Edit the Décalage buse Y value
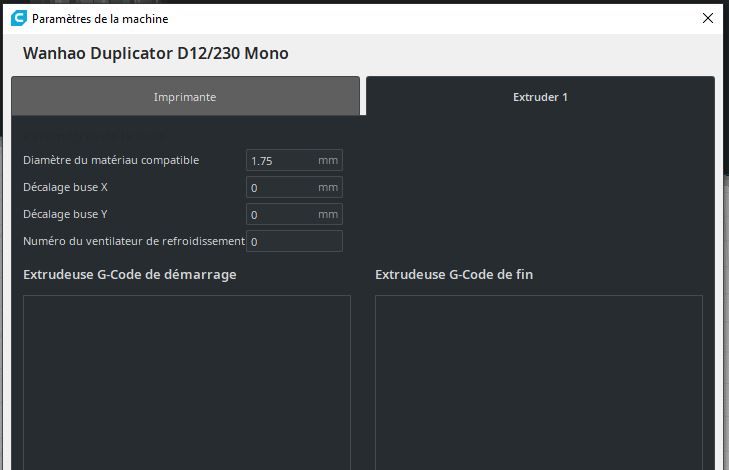The height and width of the screenshot is (470, 729). click(x=294, y=214)
